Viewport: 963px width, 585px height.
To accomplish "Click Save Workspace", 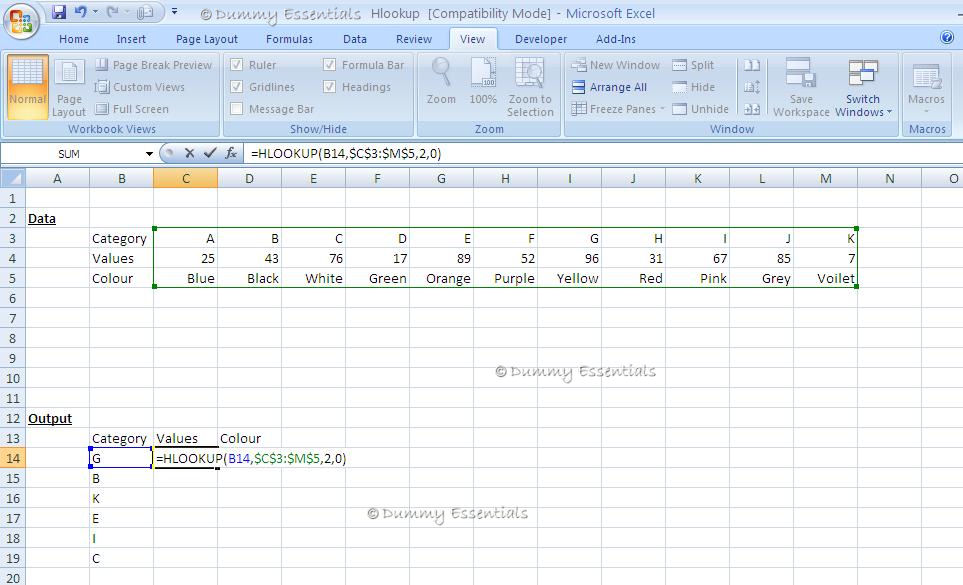I will [x=801, y=87].
